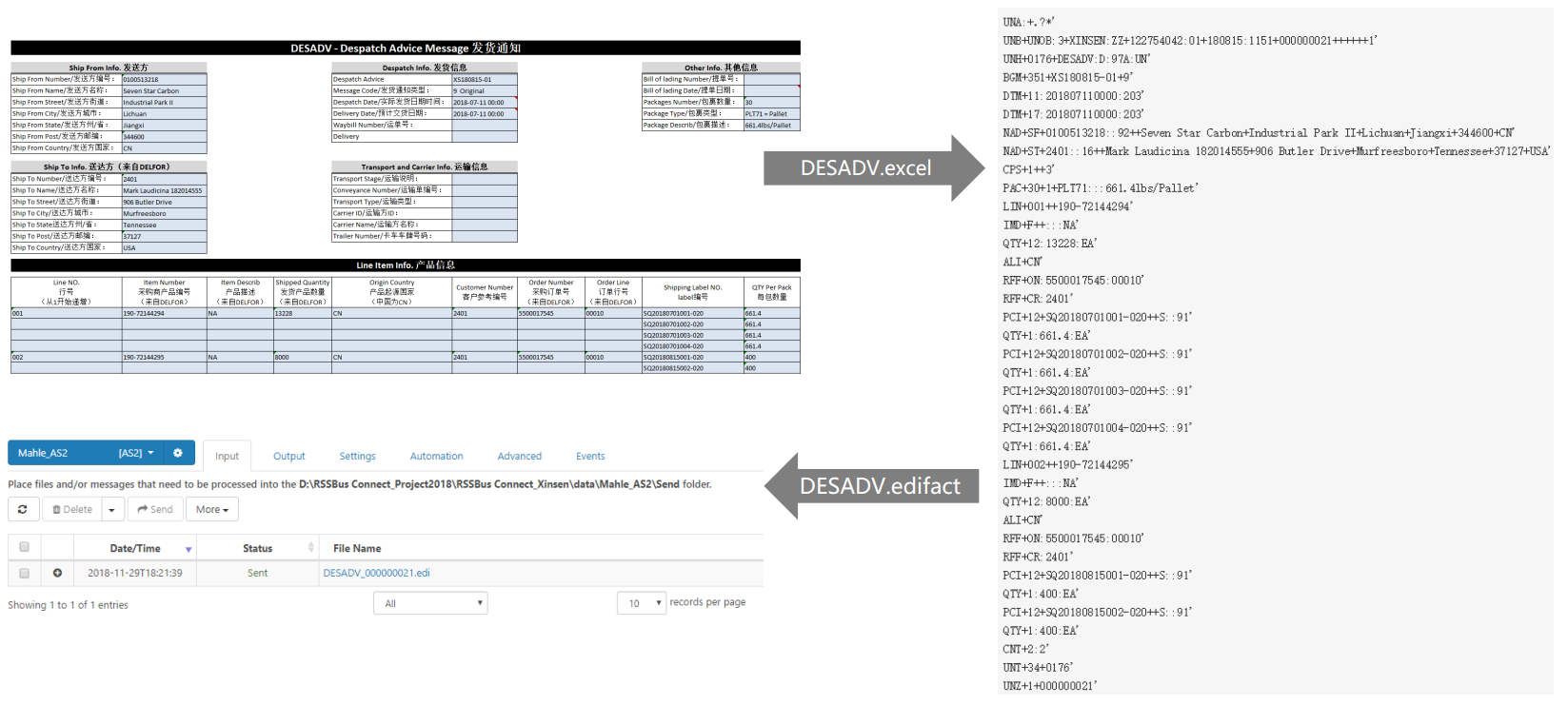1568x705 pixels.
Task: Click the XS180815-01 despatch advice cell
Action: click(x=485, y=79)
